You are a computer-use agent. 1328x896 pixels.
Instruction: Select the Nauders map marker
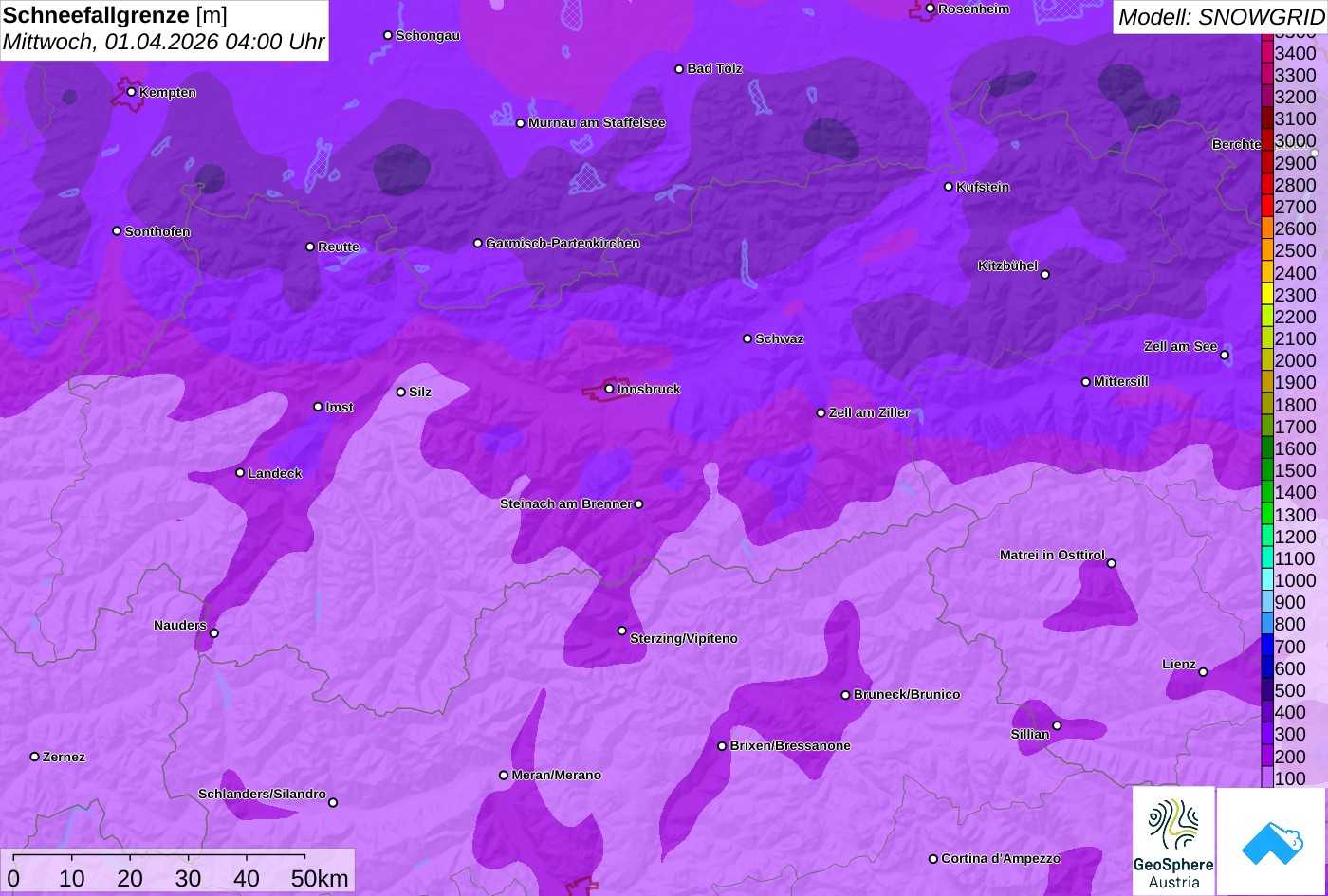pyautogui.click(x=213, y=633)
